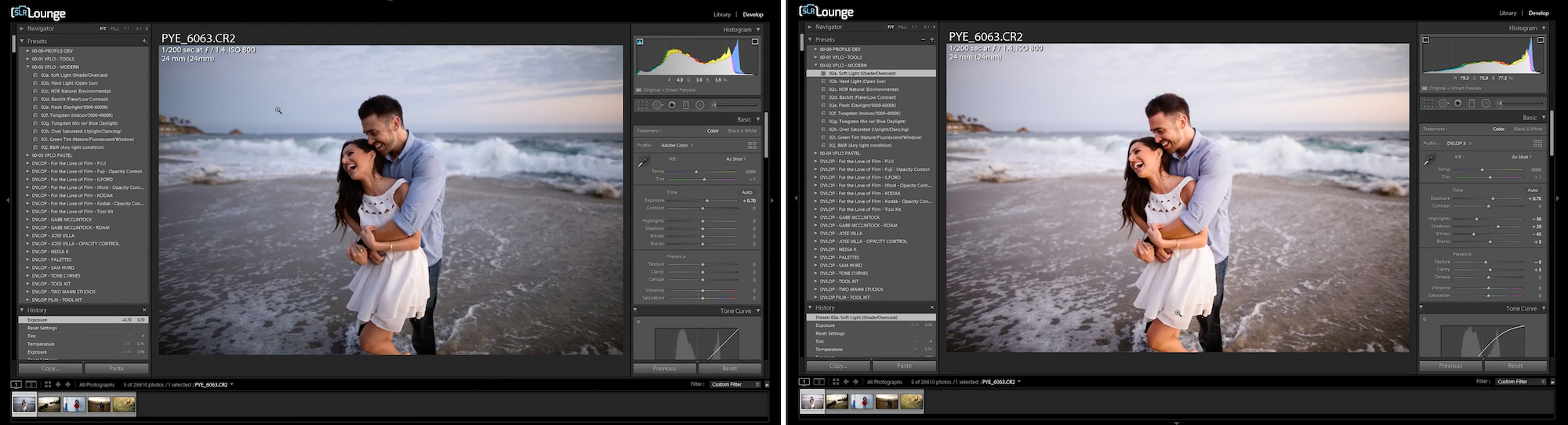Go to next photo arrow in right filmstrip bar
The width and height of the screenshot is (1568, 425).
coord(855,382)
